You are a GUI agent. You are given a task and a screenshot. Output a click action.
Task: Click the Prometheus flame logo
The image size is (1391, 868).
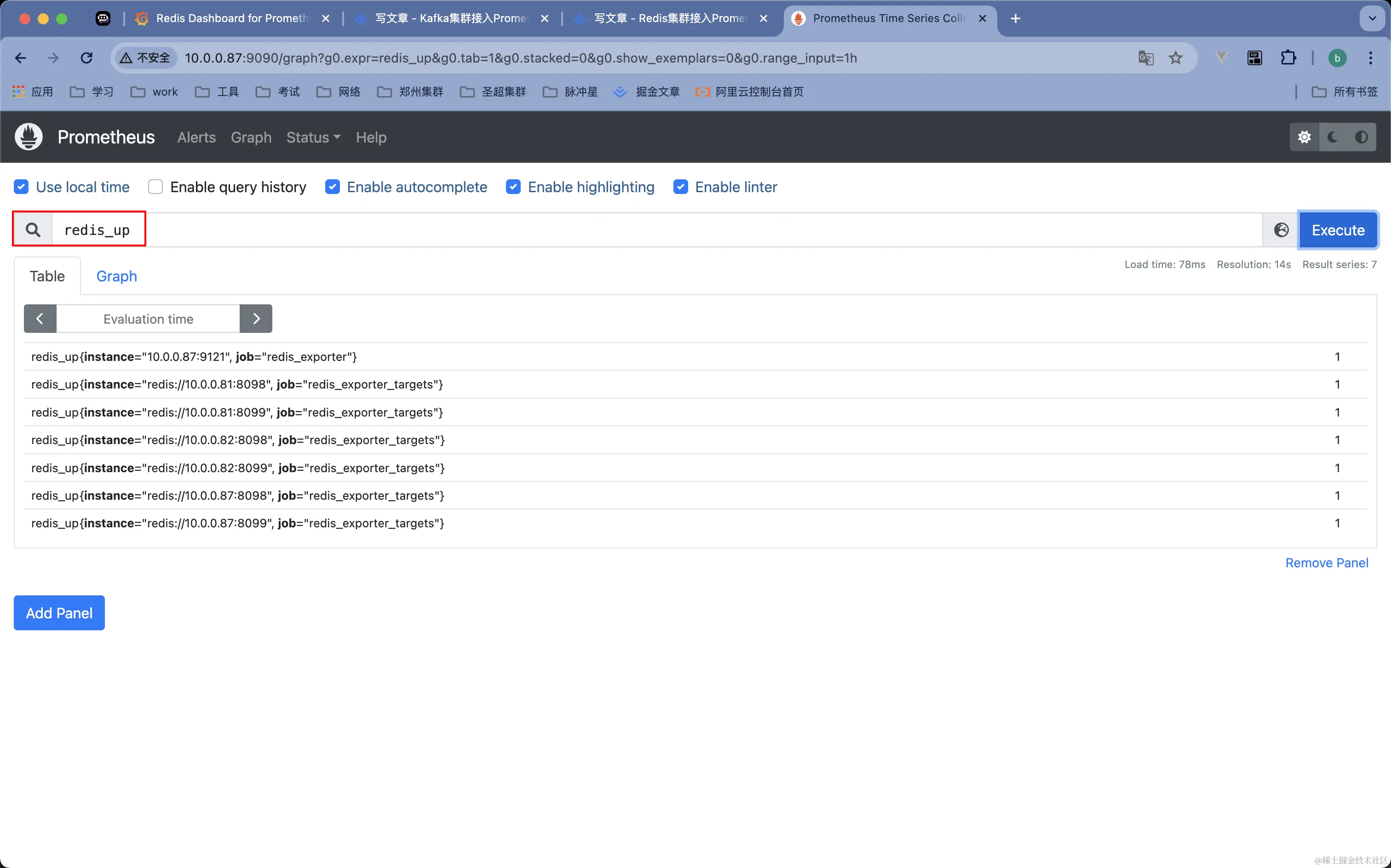(x=29, y=137)
